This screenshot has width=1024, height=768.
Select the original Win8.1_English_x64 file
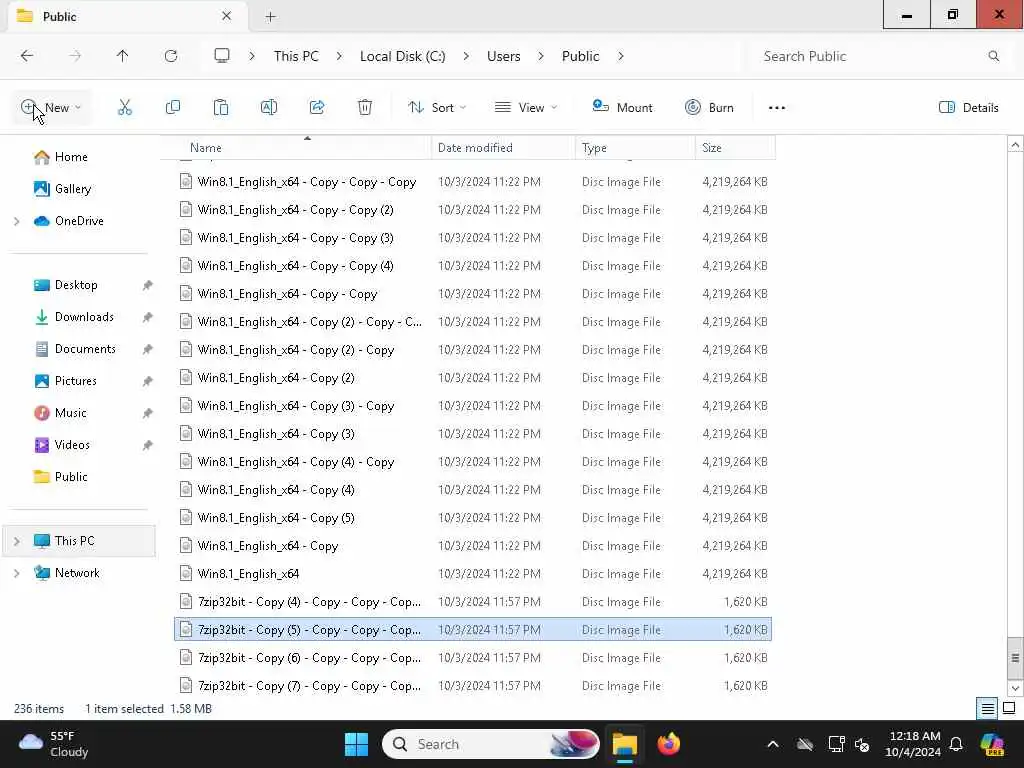click(x=473, y=573)
